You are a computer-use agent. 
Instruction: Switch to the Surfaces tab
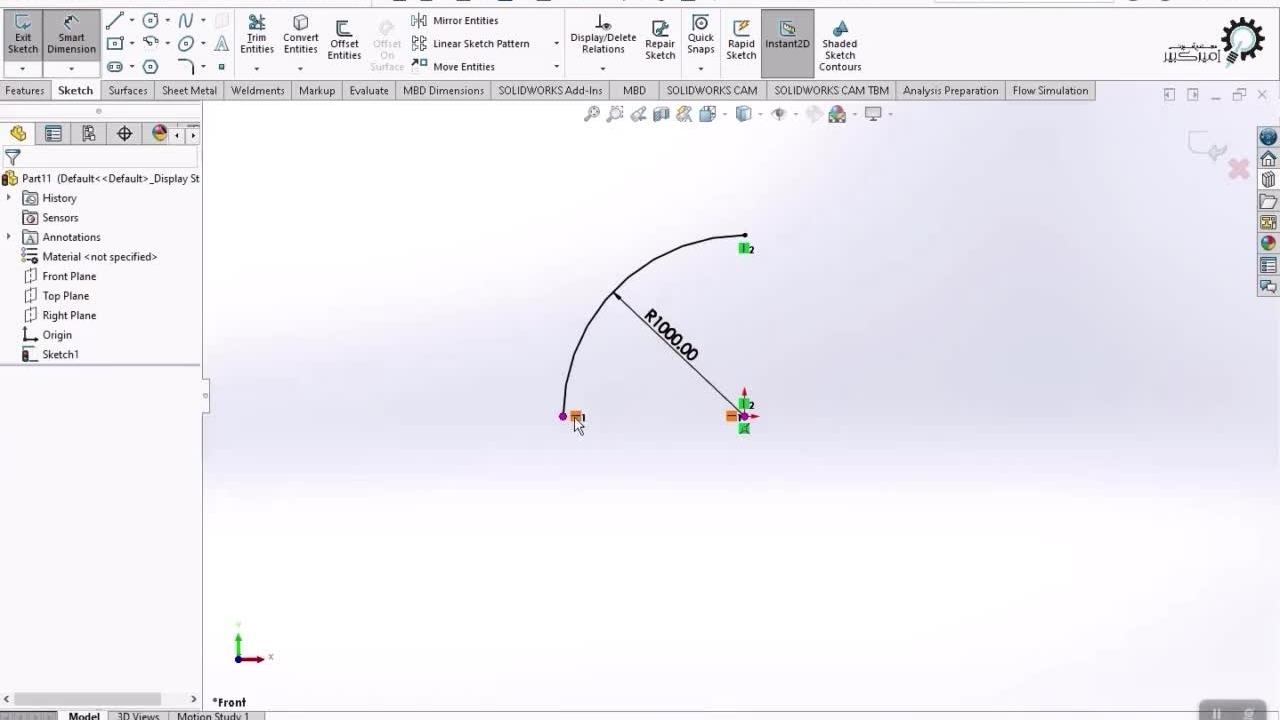coord(128,90)
